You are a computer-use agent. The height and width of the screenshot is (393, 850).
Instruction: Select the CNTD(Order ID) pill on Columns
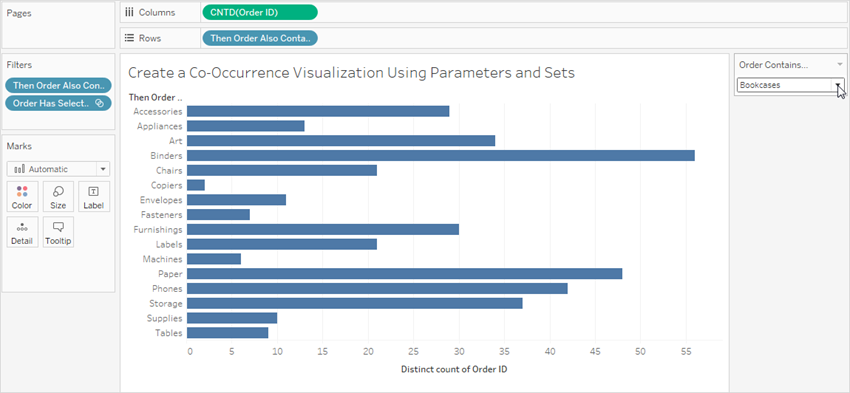pos(260,12)
